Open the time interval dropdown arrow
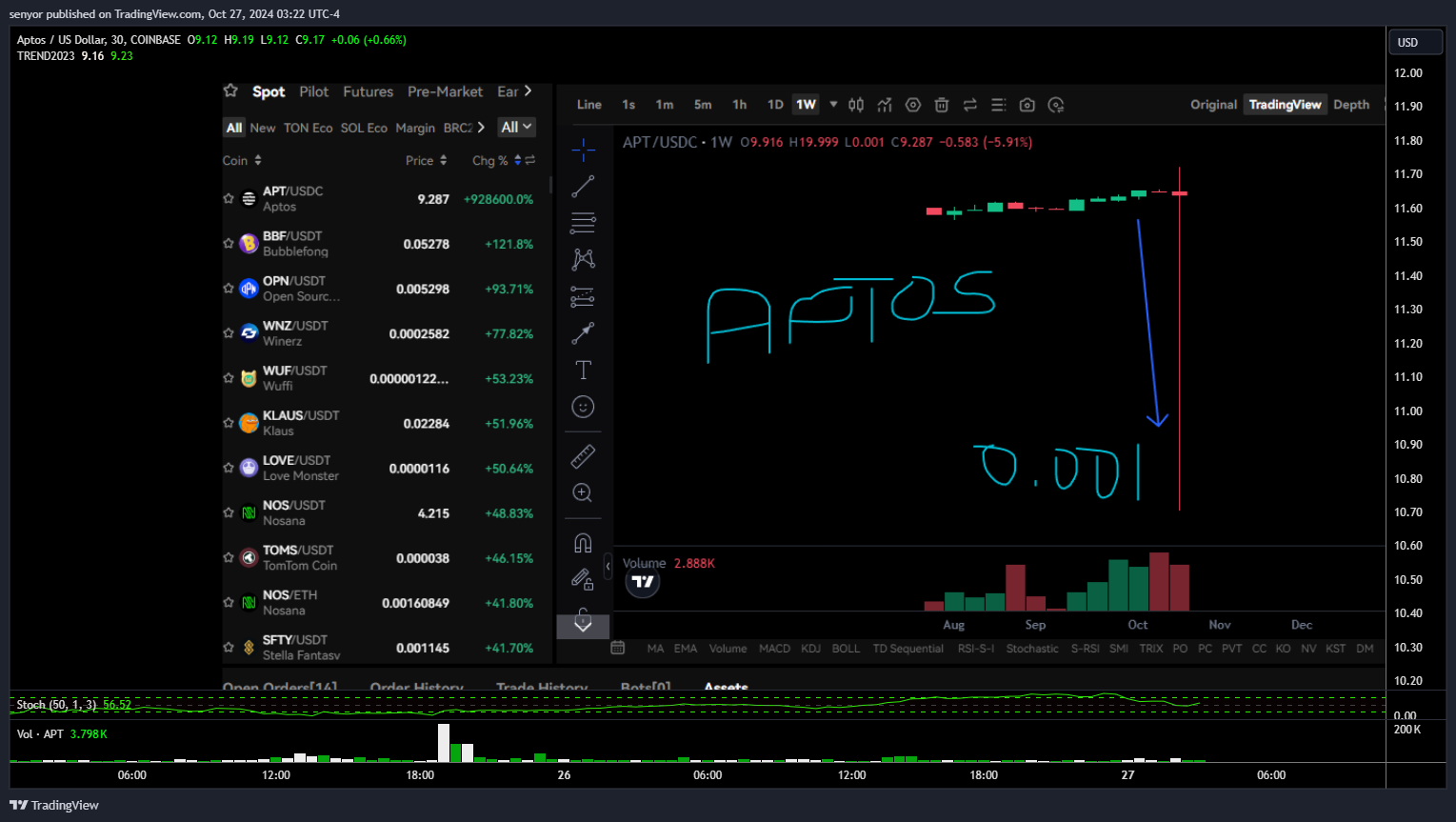This screenshot has height=822, width=1456. [833, 105]
